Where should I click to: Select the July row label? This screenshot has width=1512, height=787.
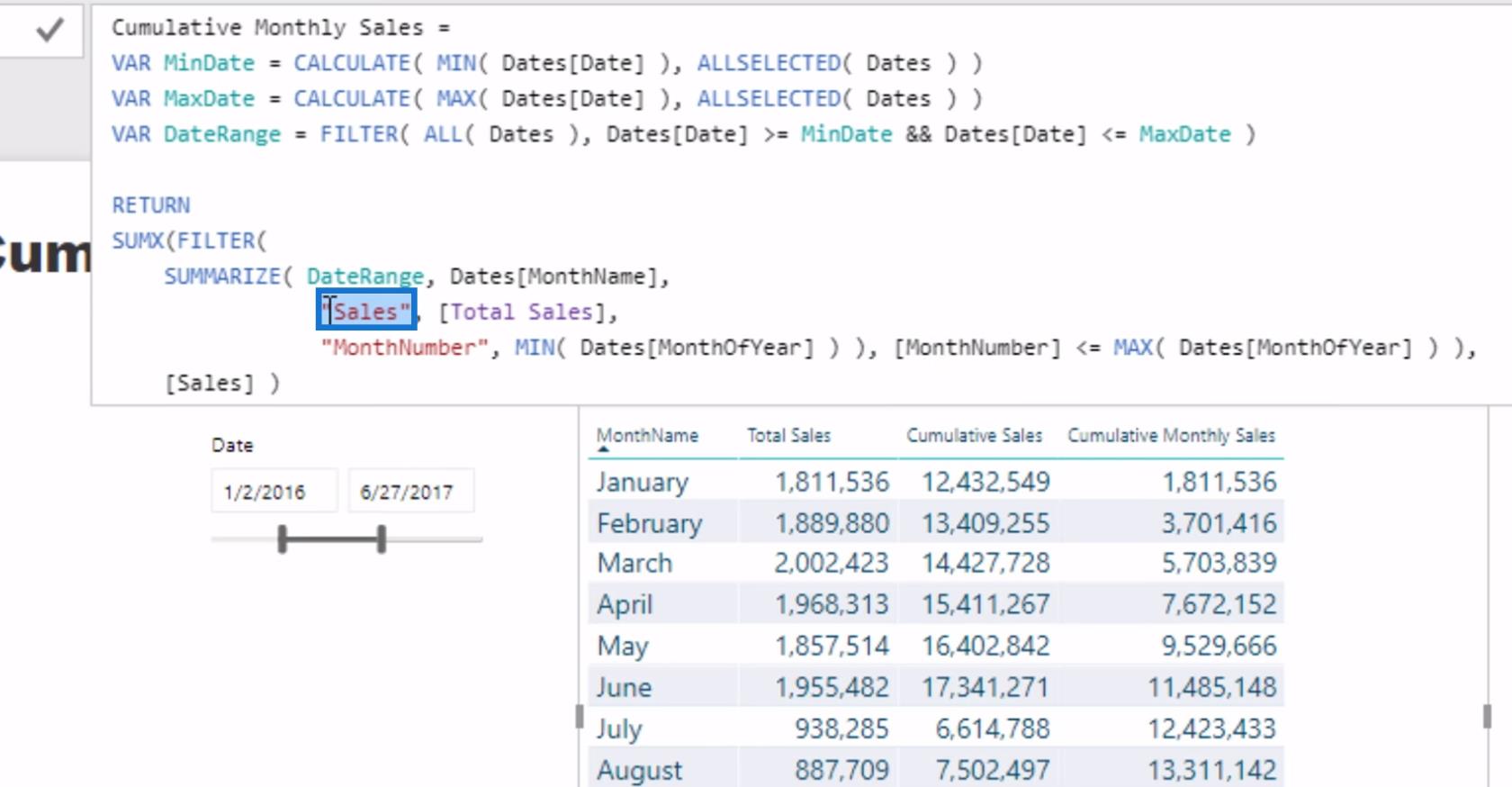(619, 729)
